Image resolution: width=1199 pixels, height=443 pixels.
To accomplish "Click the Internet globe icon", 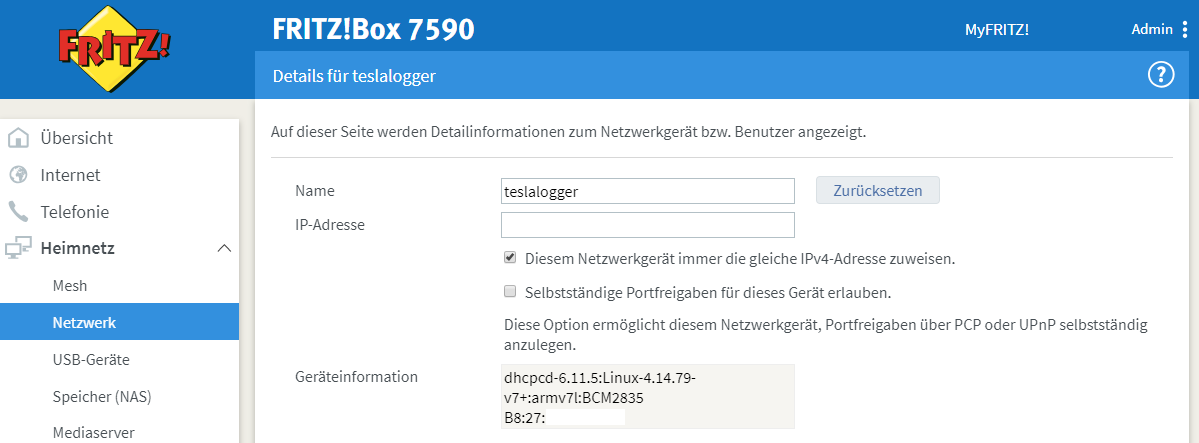I will click(18, 175).
